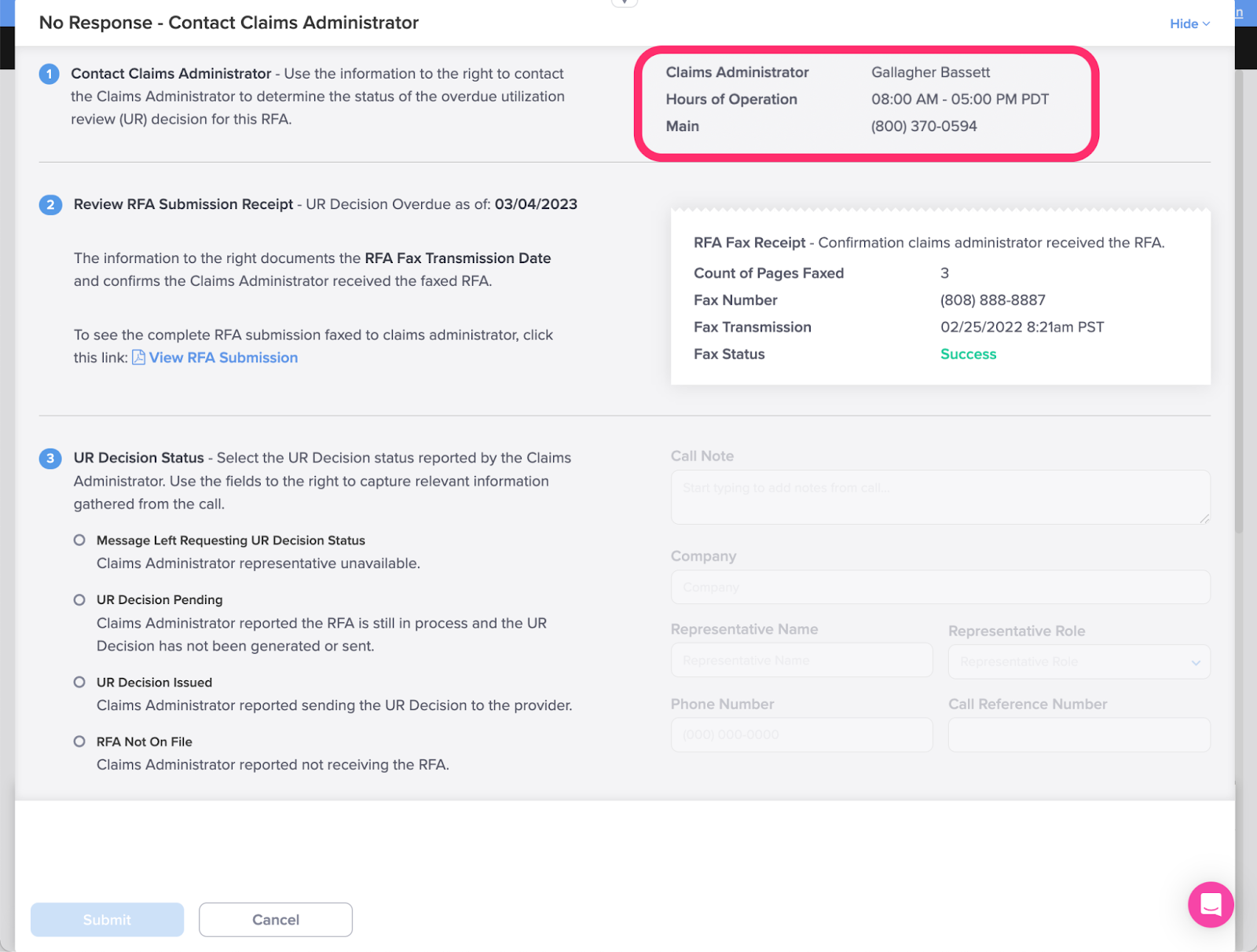
Task: Click the Company input field
Action: click(940, 587)
